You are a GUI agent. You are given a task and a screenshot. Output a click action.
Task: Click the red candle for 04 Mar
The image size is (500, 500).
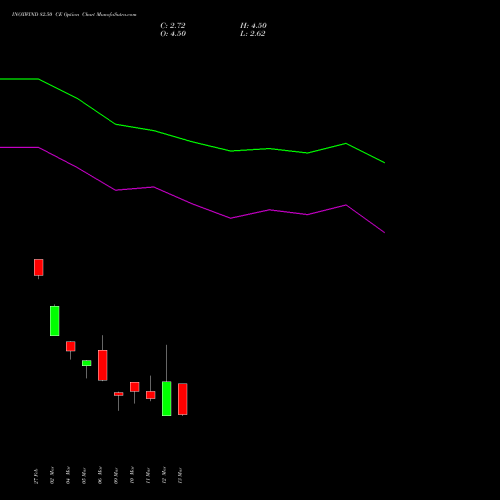pos(71,346)
